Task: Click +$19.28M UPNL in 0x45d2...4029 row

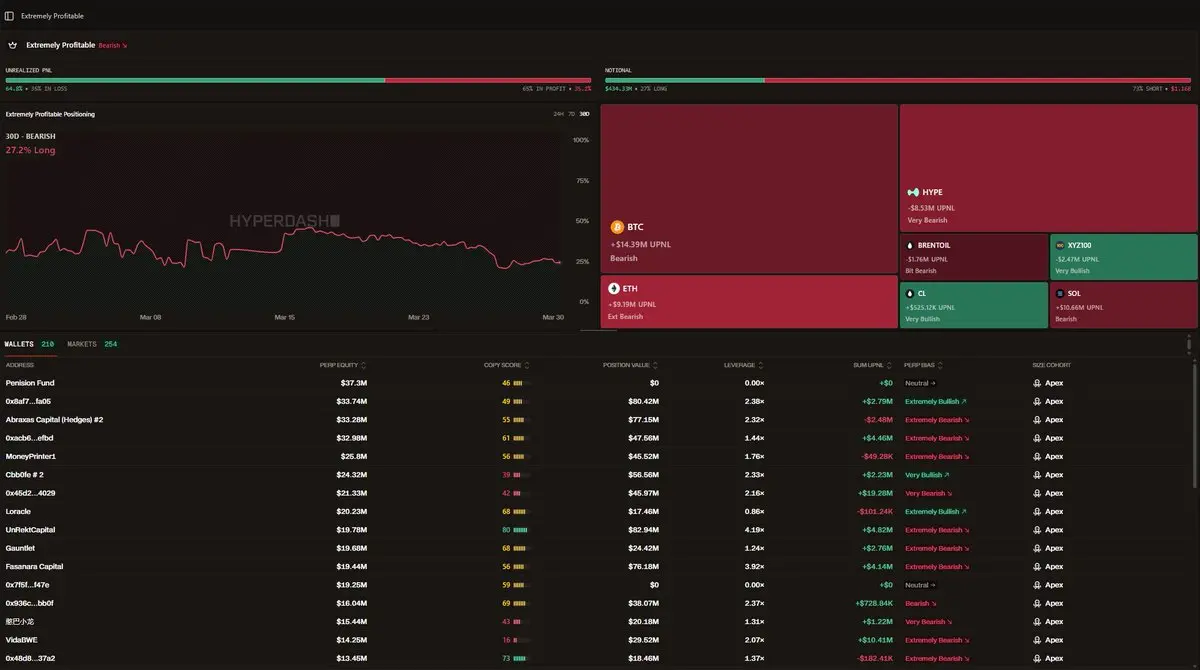Action: click(875, 493)
